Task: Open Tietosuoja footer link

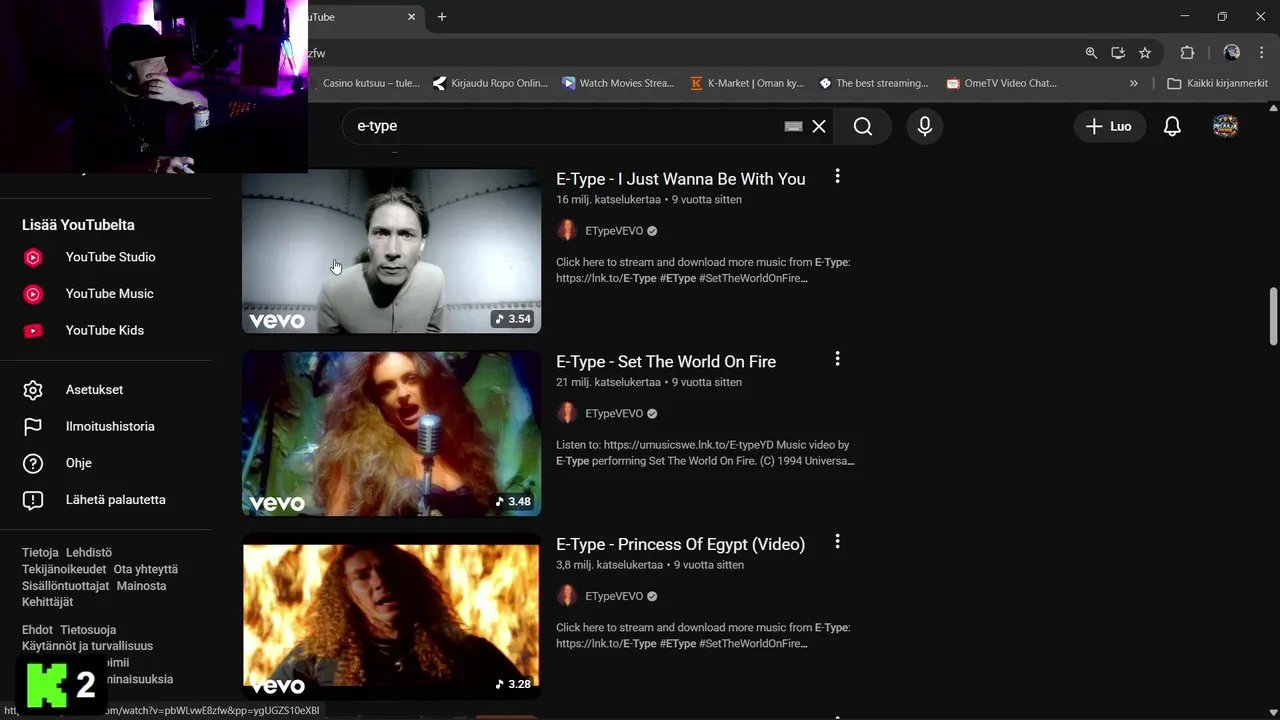Action: pos(88,630)
